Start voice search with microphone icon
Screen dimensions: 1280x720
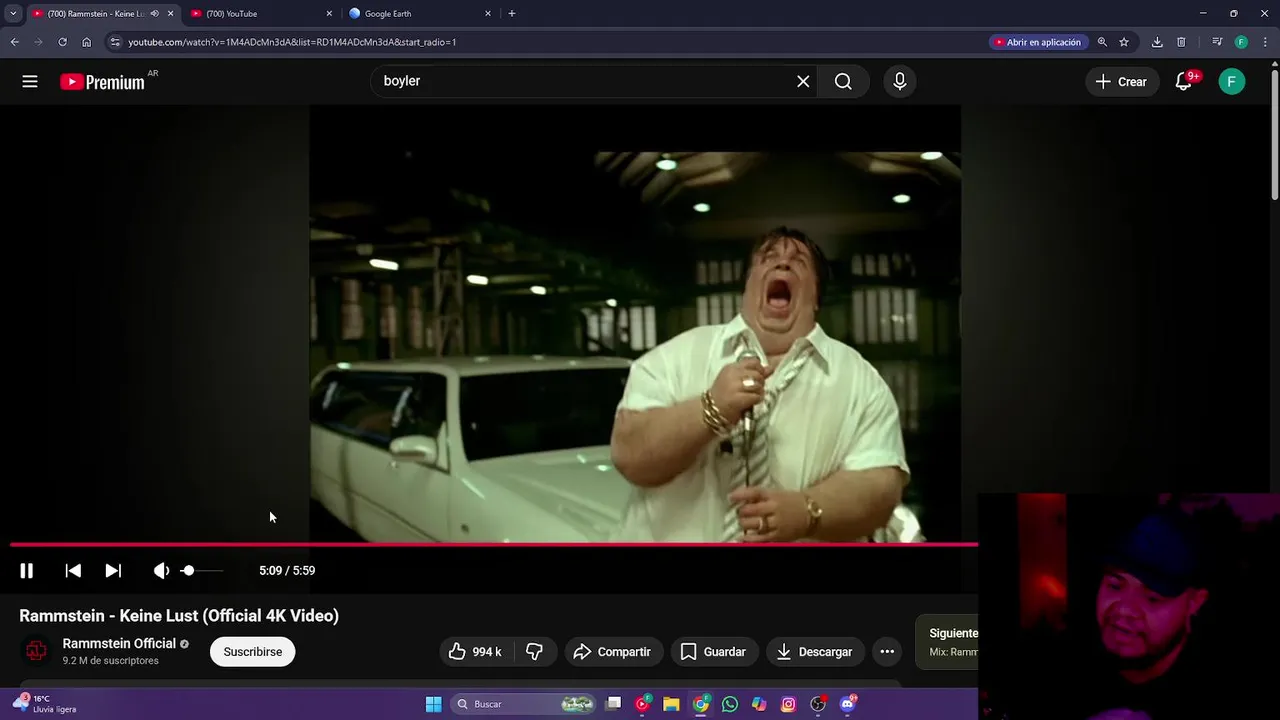(900, 82)
